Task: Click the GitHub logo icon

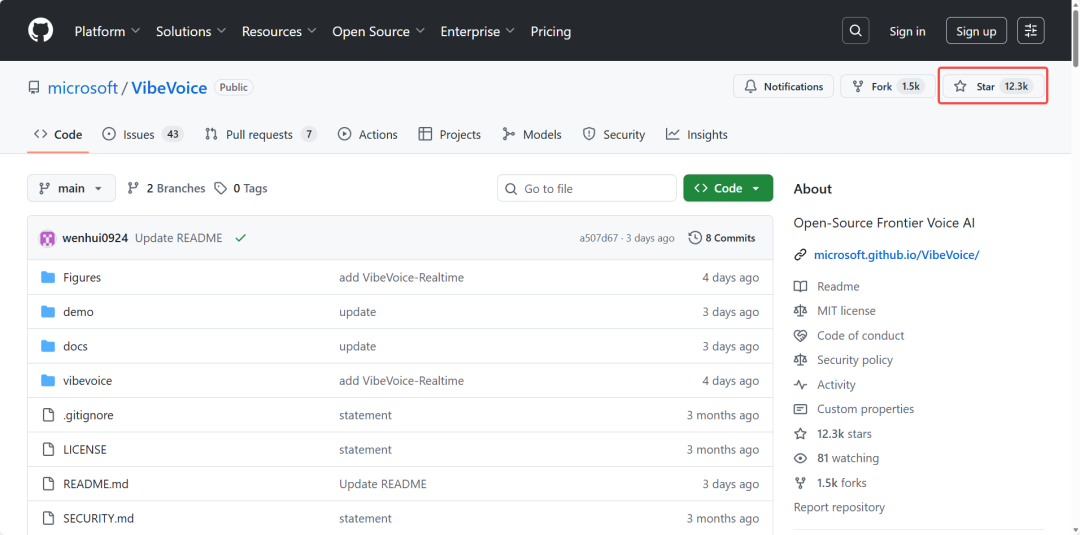Action: pyautogui.click(x=41, y=31)
